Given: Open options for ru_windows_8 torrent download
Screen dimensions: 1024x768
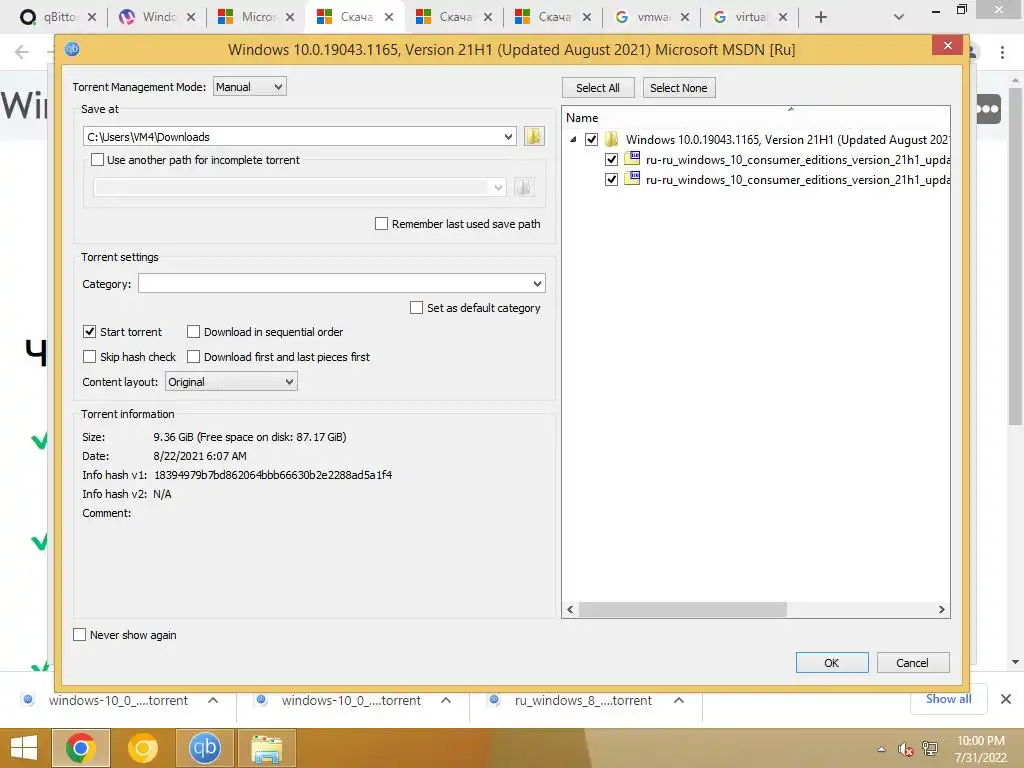Looking at the screenshot, I should [679, 700].
